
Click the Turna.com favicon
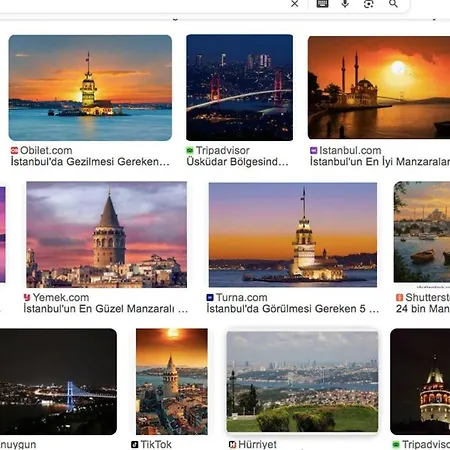click(210, 297)
